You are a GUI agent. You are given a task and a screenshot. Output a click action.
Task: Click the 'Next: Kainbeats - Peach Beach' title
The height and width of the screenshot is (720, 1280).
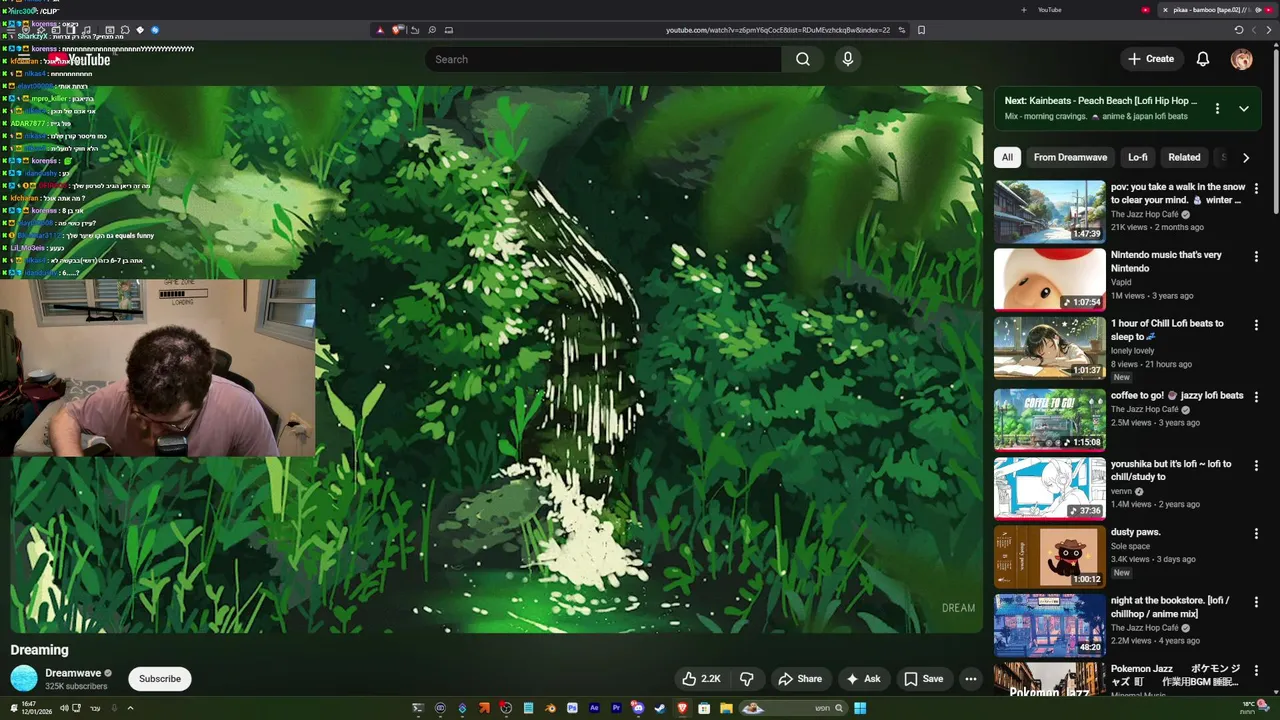tap(1100, 101)
